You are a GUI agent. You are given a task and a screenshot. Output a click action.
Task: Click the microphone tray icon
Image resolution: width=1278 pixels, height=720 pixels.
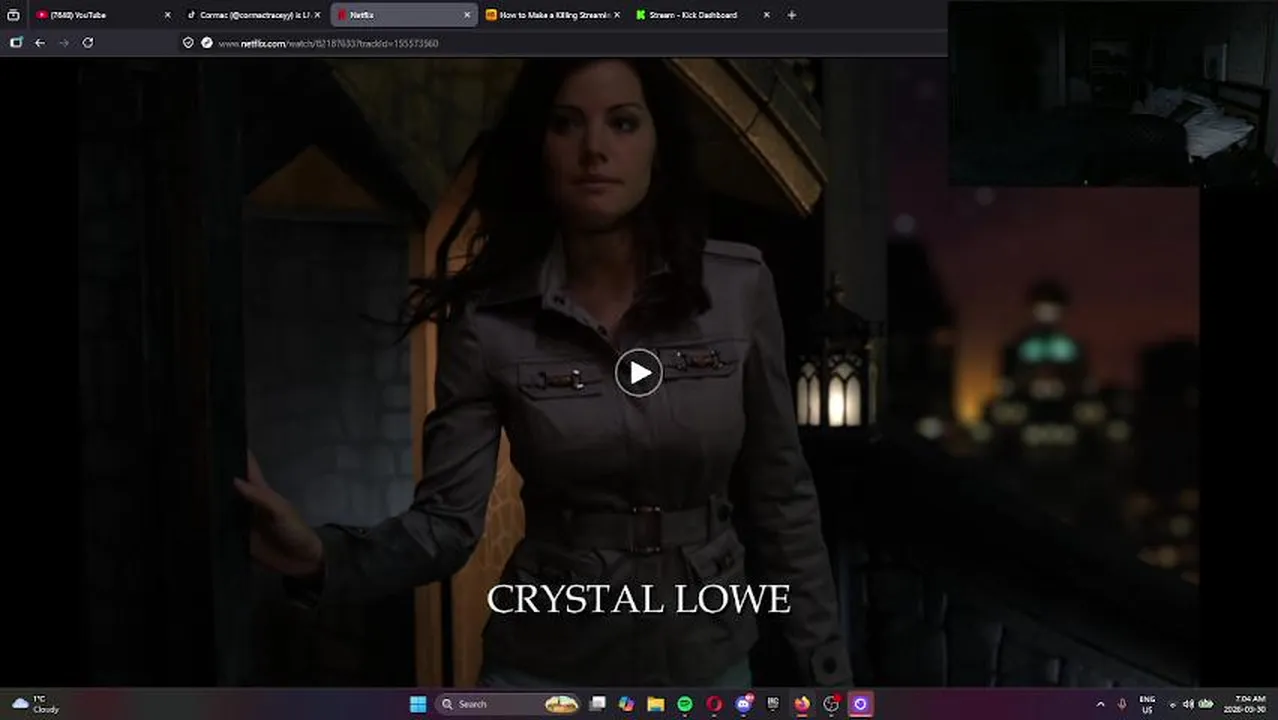point(1123,704)
